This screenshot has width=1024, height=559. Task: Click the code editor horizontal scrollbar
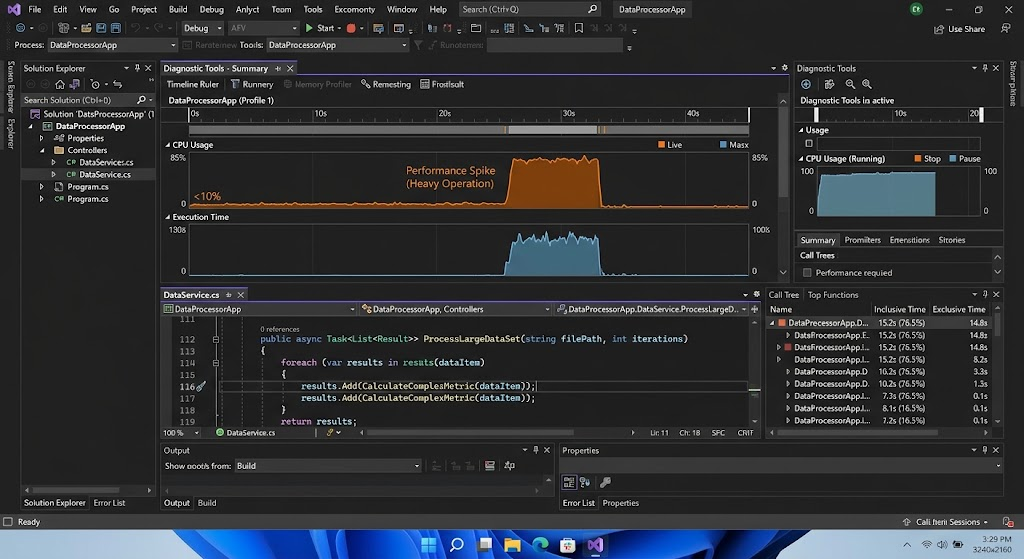click(470, 432)
